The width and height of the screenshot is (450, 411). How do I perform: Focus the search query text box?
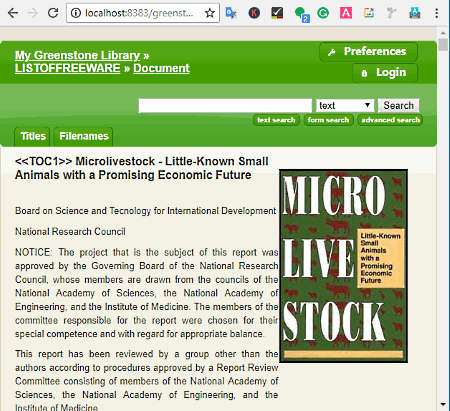point(225,106)
